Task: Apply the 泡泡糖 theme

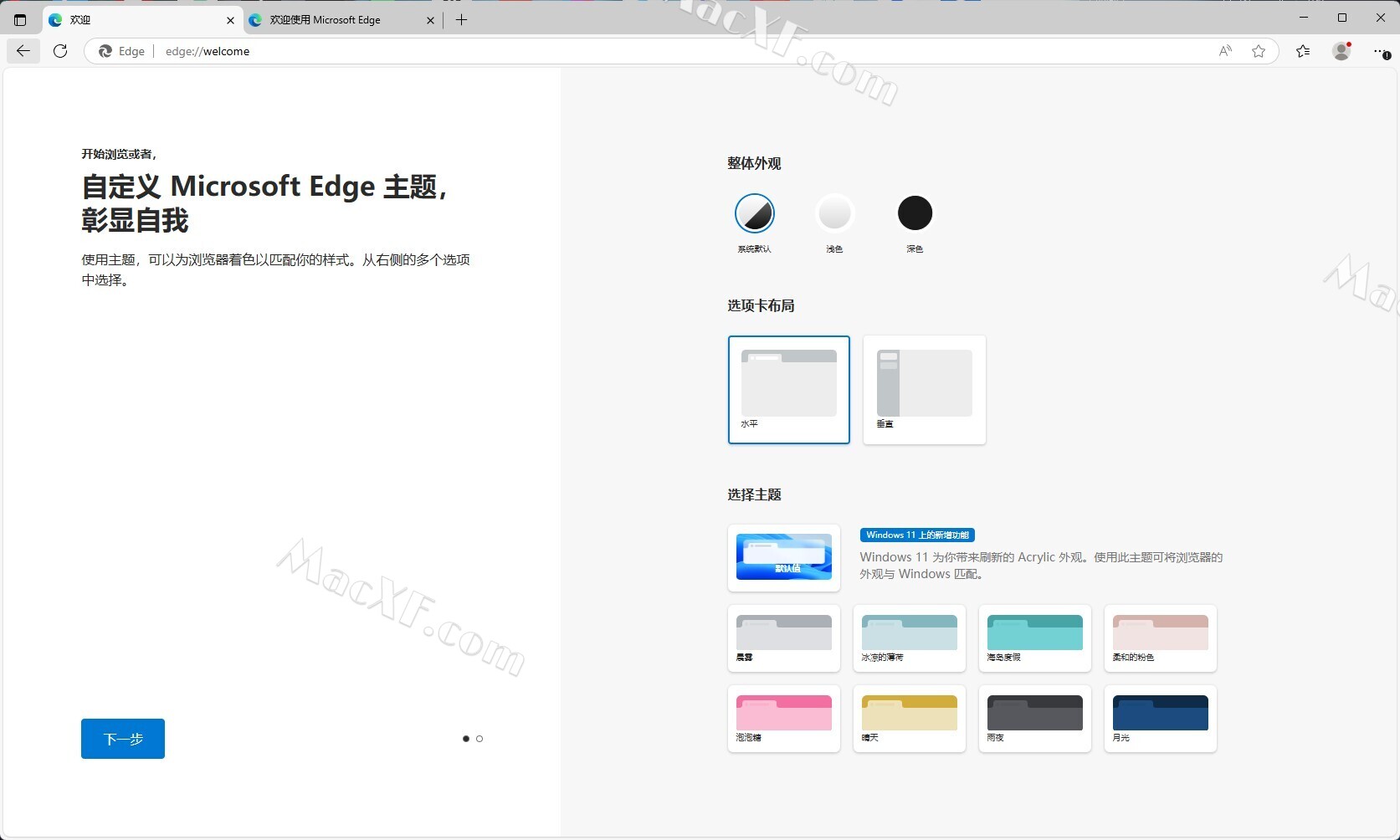Action: [x=784, y=719]
